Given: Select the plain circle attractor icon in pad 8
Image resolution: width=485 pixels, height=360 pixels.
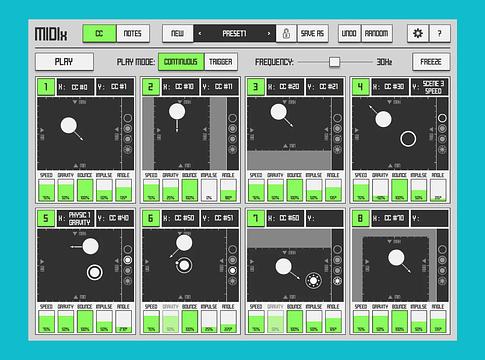Looking at the screenshot, I should click(442, 249).
